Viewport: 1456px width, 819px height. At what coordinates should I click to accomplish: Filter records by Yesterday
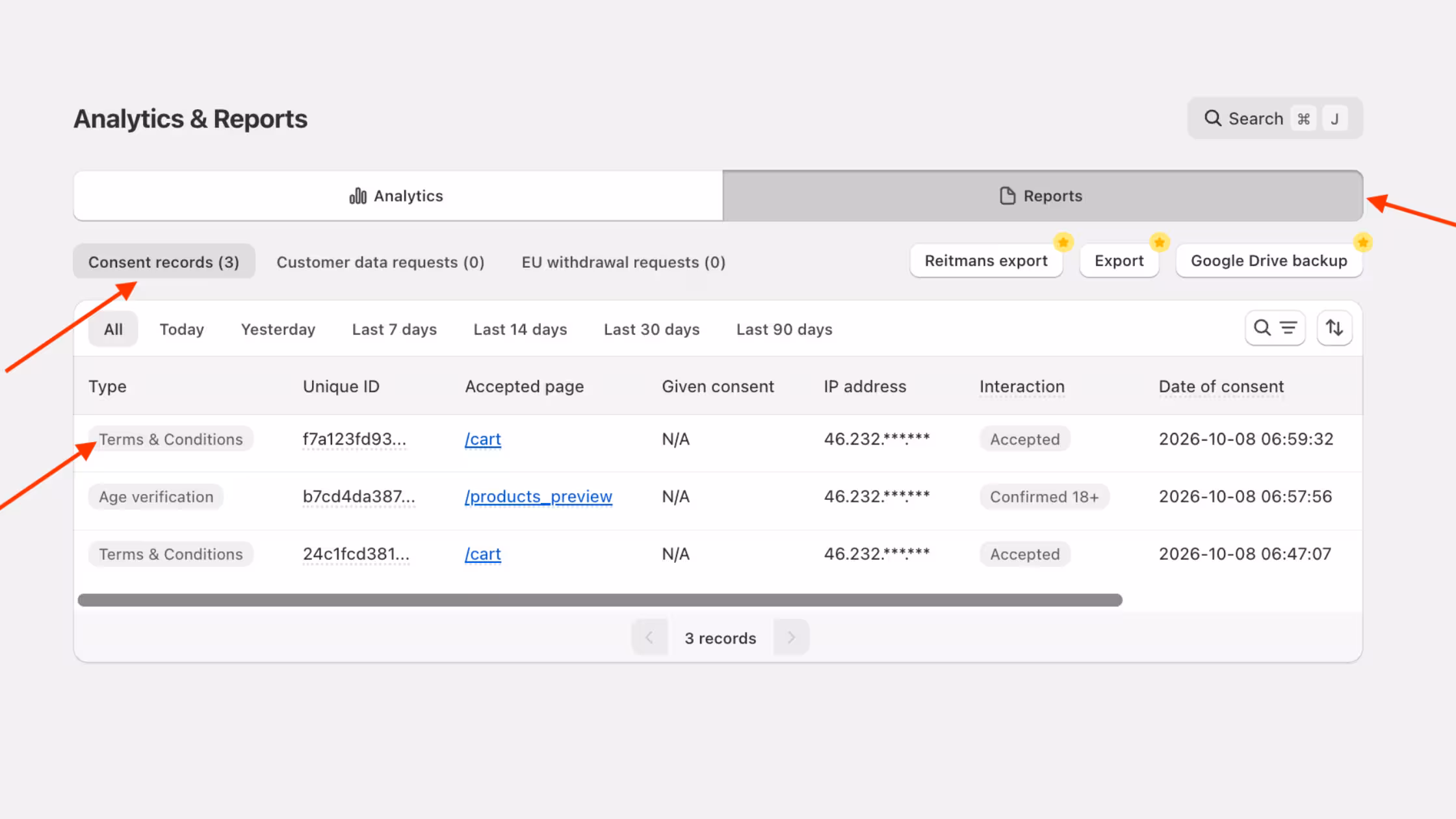pos(278,329)
